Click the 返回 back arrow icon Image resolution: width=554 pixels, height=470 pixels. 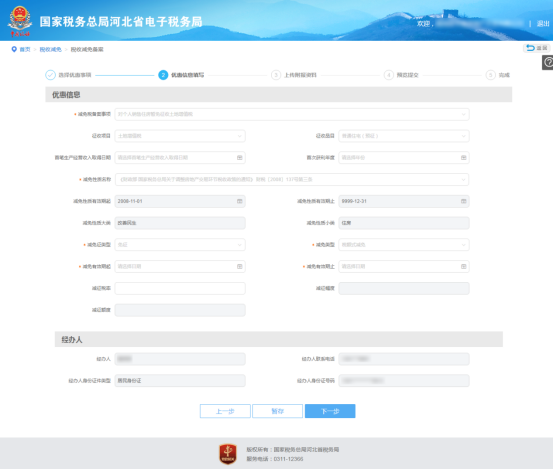tap(530, 48)
